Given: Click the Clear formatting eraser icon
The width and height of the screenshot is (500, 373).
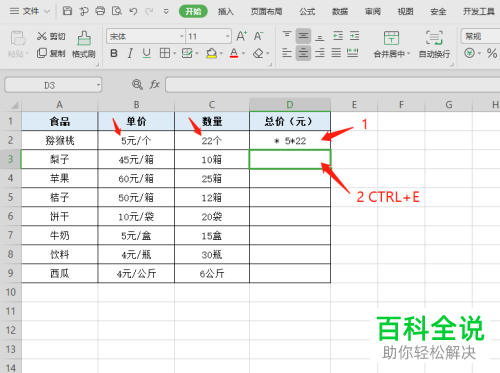Looking at the screenshot, I should coord(258,53).
